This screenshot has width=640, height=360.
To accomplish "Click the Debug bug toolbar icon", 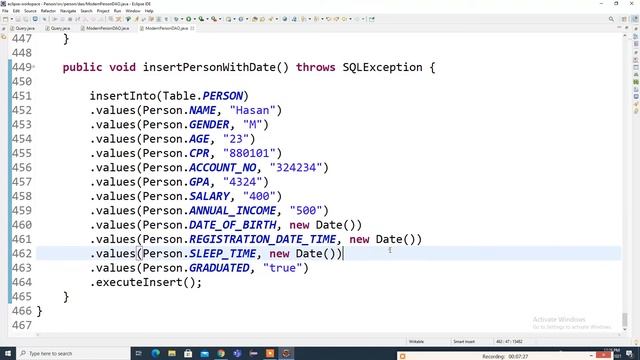I will 176,19.
